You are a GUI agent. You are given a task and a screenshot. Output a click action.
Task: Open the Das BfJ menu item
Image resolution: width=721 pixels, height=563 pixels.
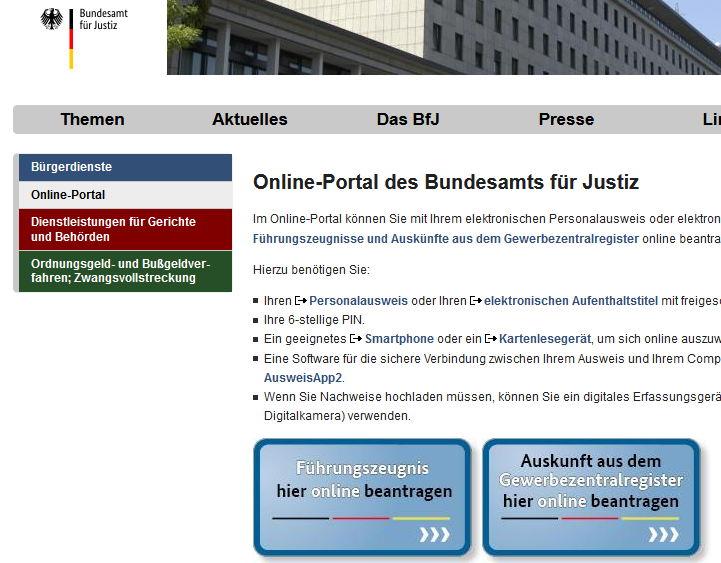[408, 119]
